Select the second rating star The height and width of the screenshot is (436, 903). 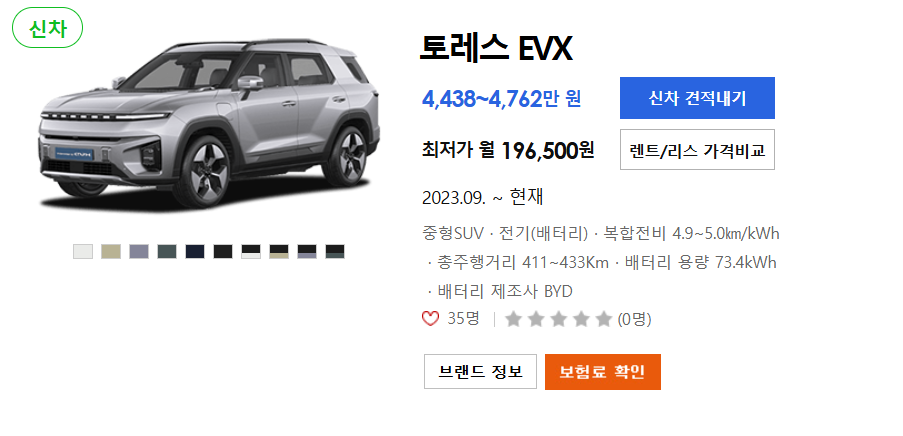coord(536,319)
